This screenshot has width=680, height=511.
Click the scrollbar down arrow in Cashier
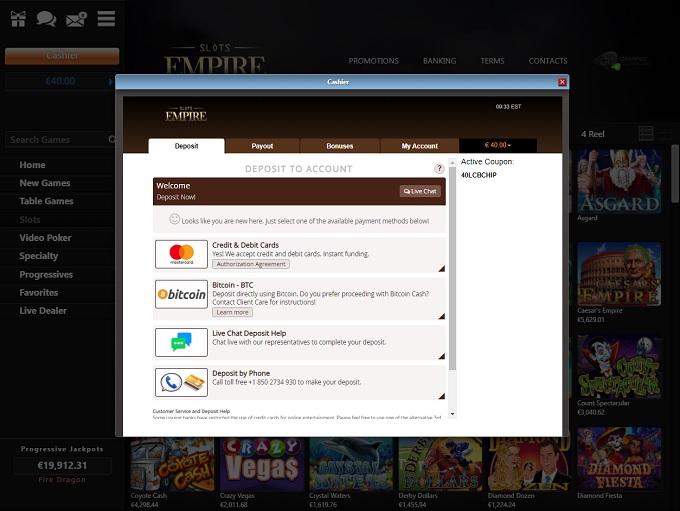tap(452, 414)
